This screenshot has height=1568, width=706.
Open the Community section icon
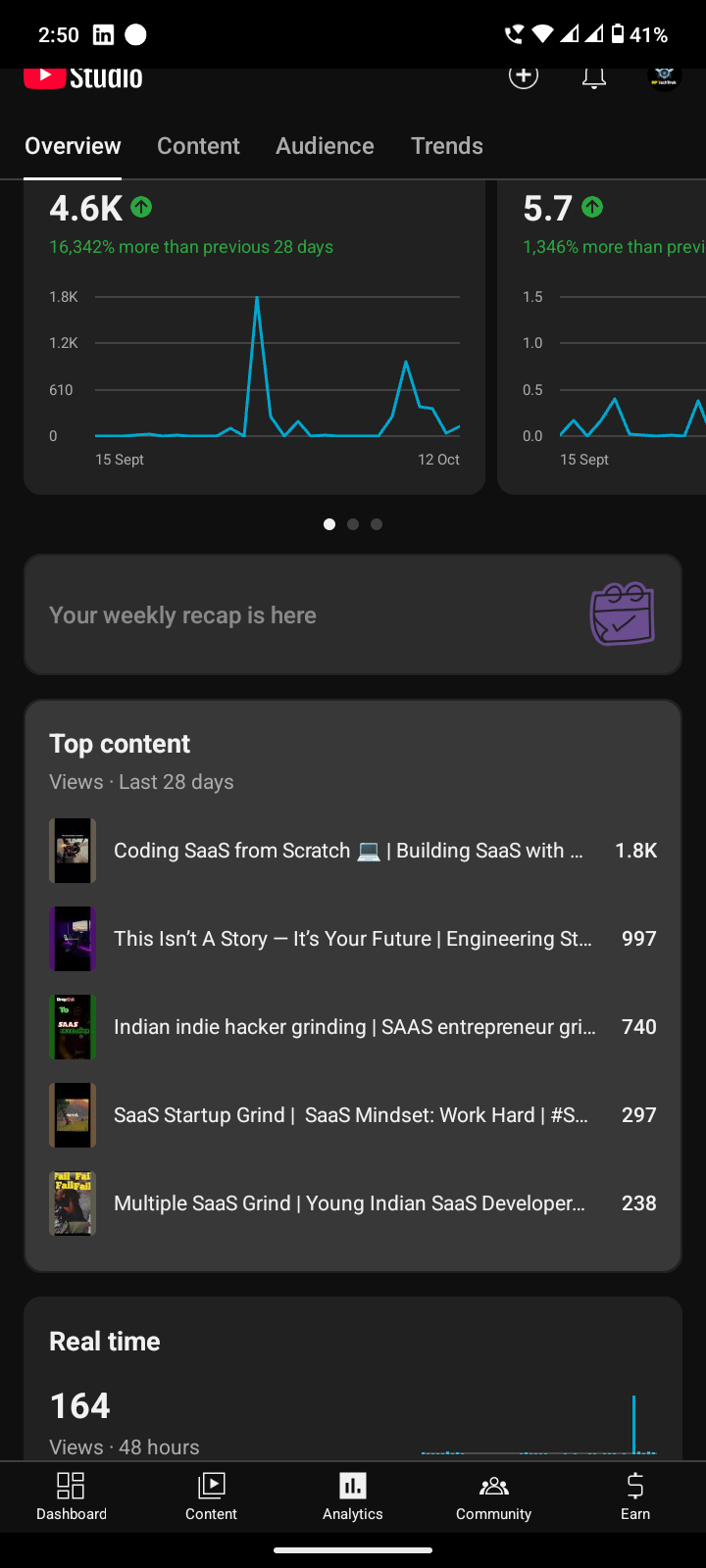click(494, 1496)
